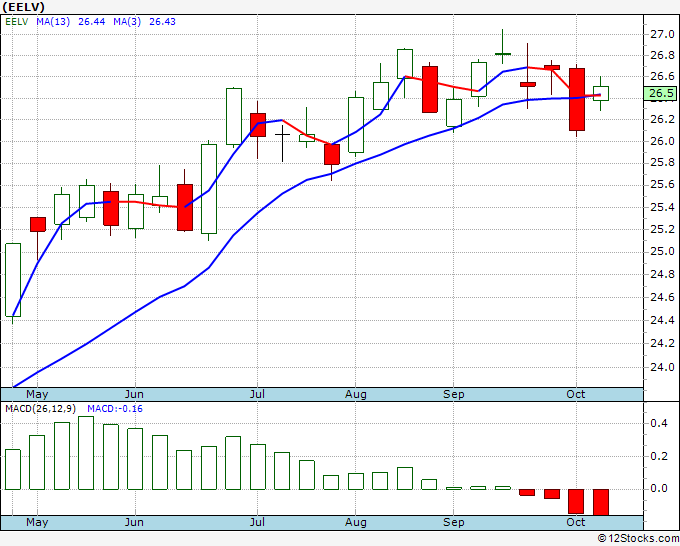Click the 25.2 price axis label
The width and height of the screenshot is (680, 546).
662,229
